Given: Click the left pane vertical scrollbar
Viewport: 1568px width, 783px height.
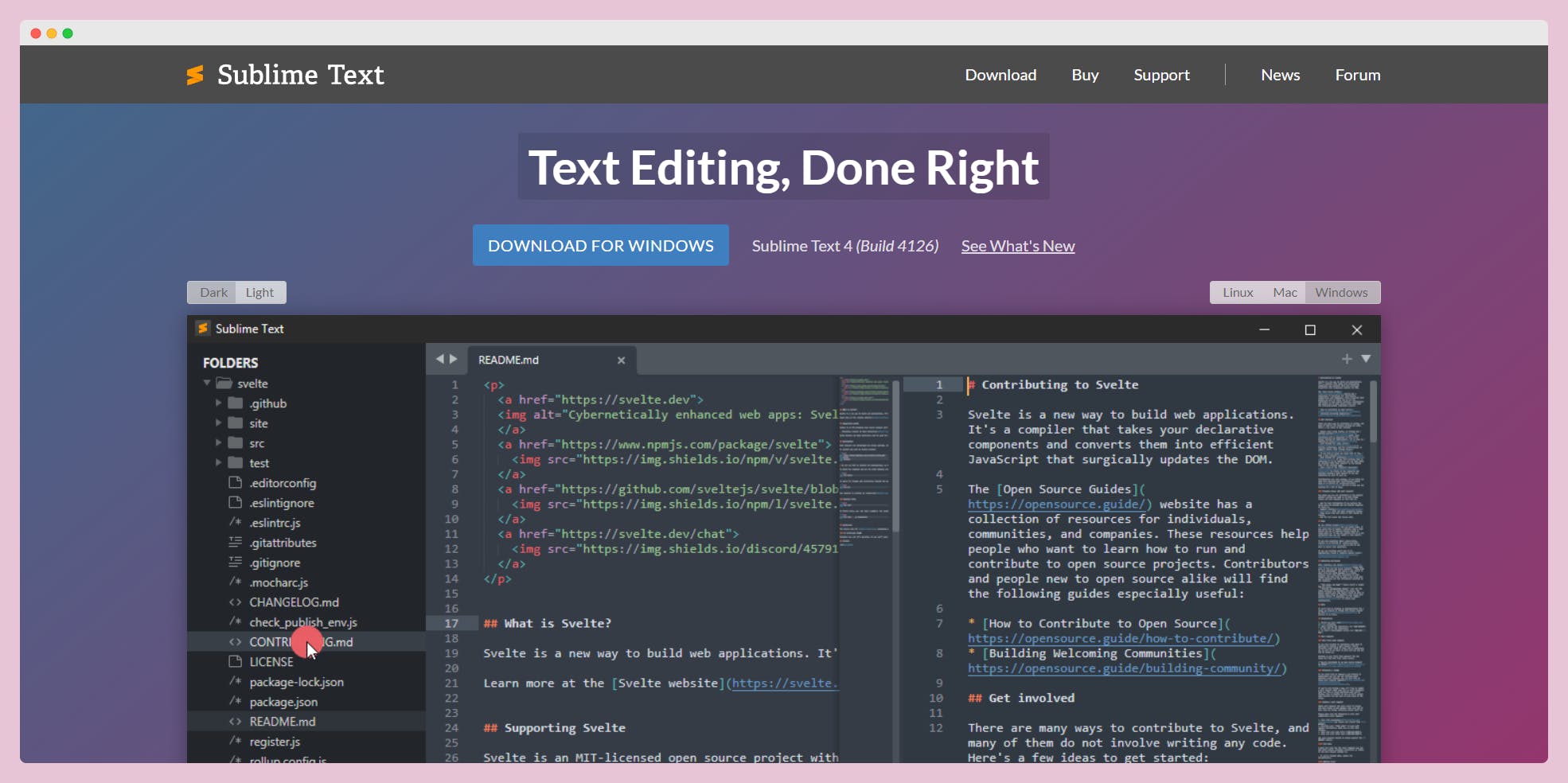Looking at the screenshot, I should (895, 456).
